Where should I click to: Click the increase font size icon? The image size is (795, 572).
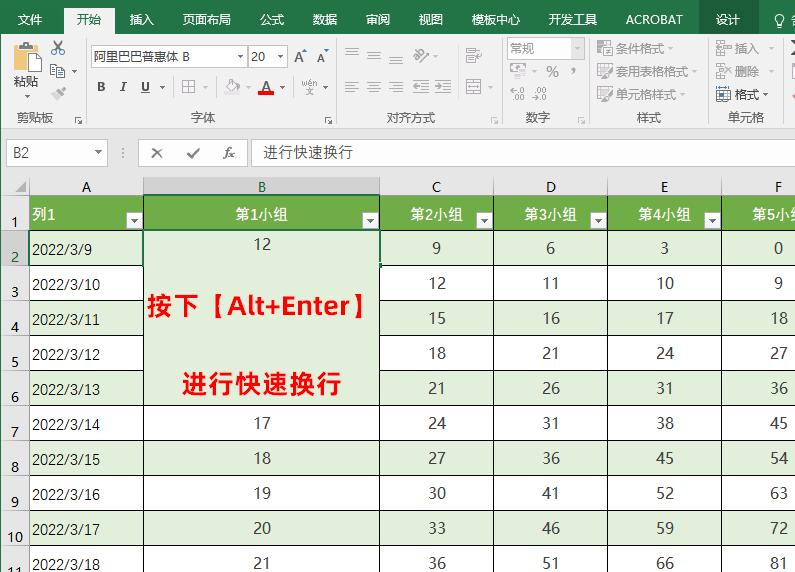click(300, 57)
